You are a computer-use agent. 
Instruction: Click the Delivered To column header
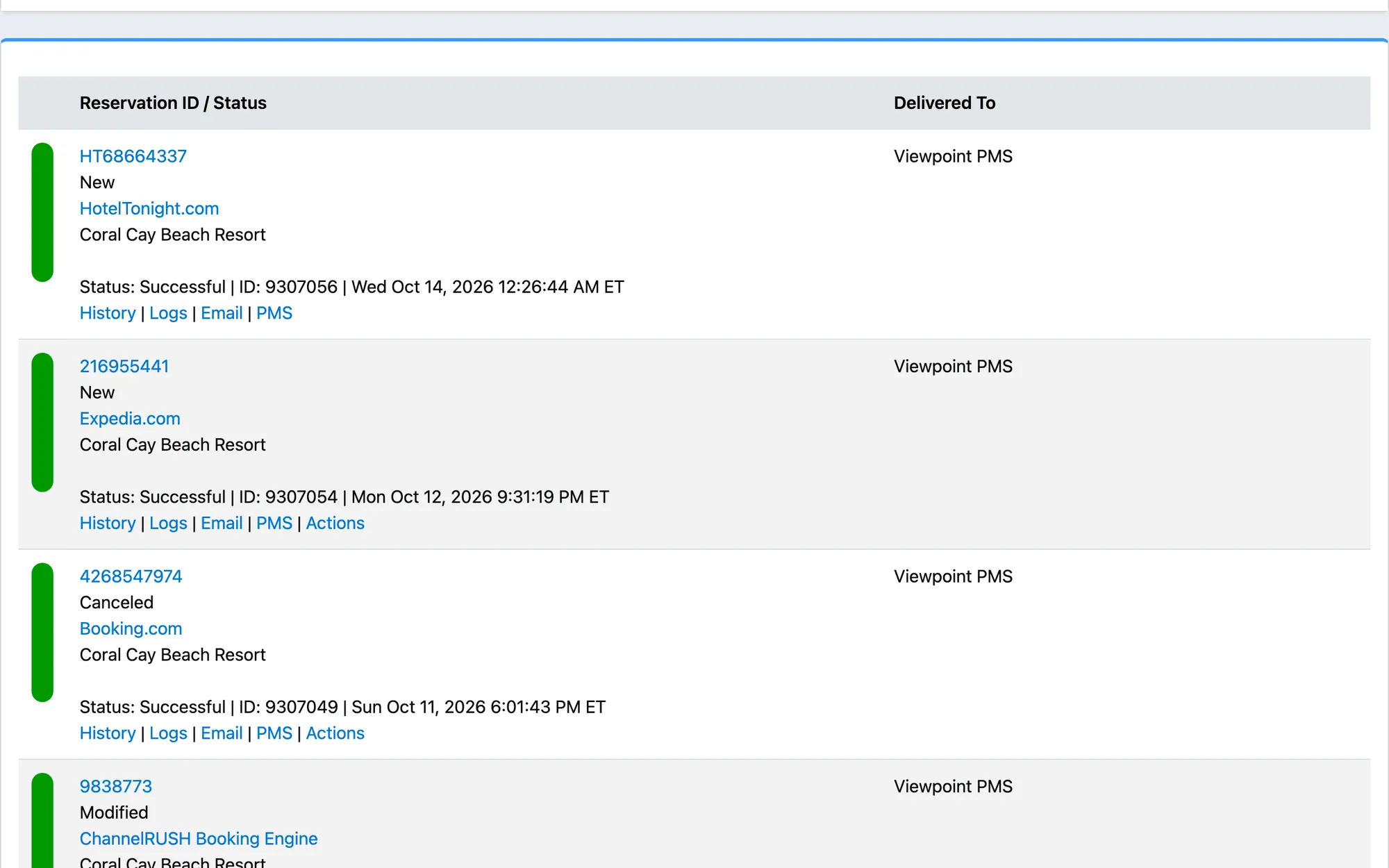coord(945,103)
